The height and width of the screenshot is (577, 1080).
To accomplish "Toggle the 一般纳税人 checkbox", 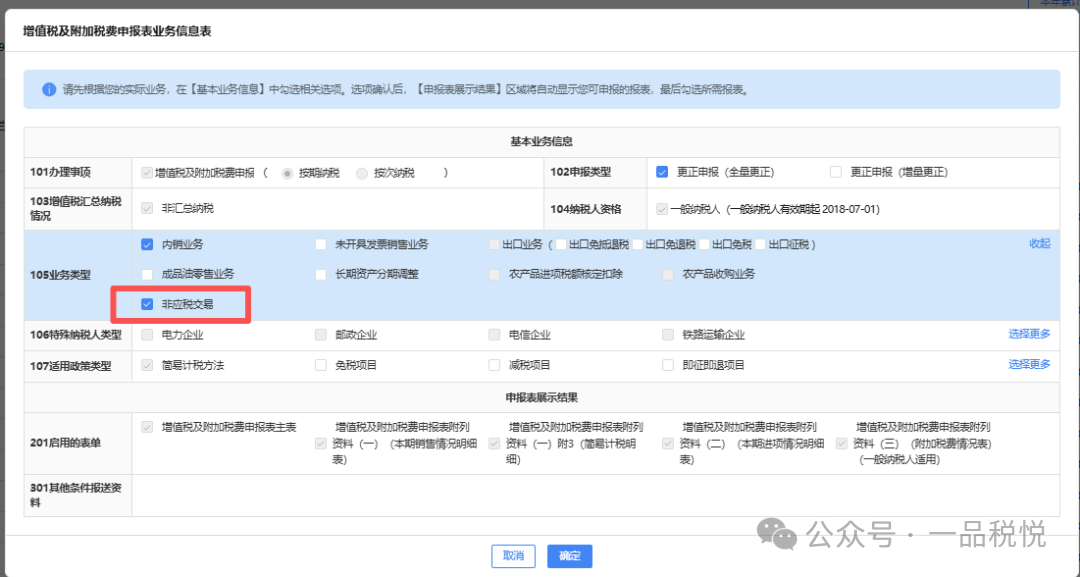I will [662, 209].
